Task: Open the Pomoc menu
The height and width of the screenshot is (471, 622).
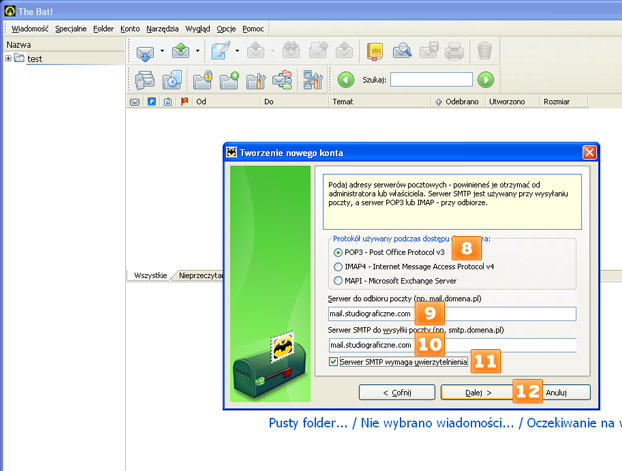Action: coord(253,29)
